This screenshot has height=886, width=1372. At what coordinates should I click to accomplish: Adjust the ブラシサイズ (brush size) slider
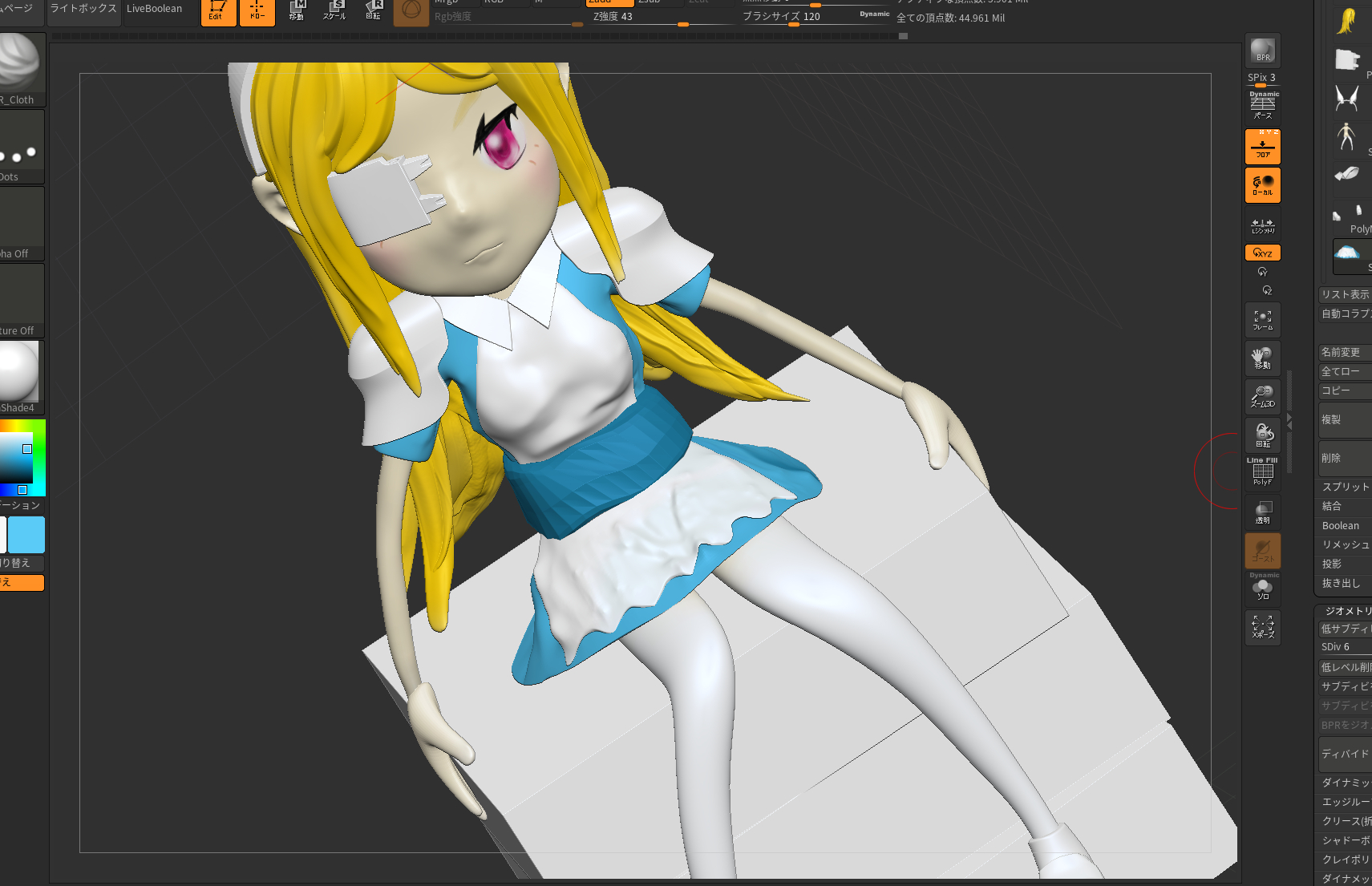[815, 18]
